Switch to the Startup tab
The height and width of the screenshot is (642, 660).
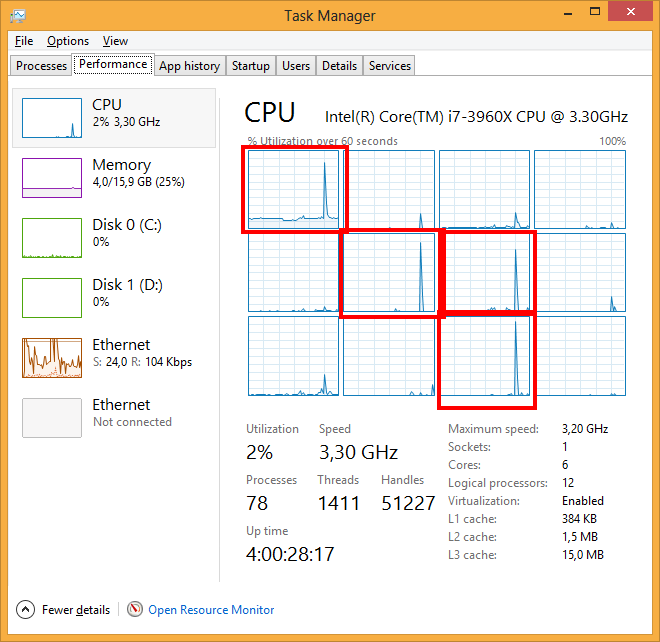250,66
